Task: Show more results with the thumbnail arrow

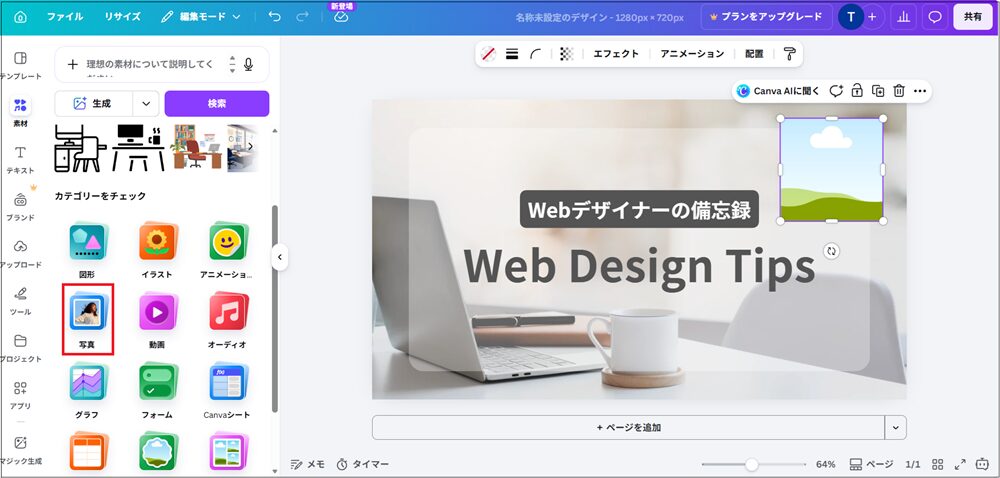Action: (250, 146)
